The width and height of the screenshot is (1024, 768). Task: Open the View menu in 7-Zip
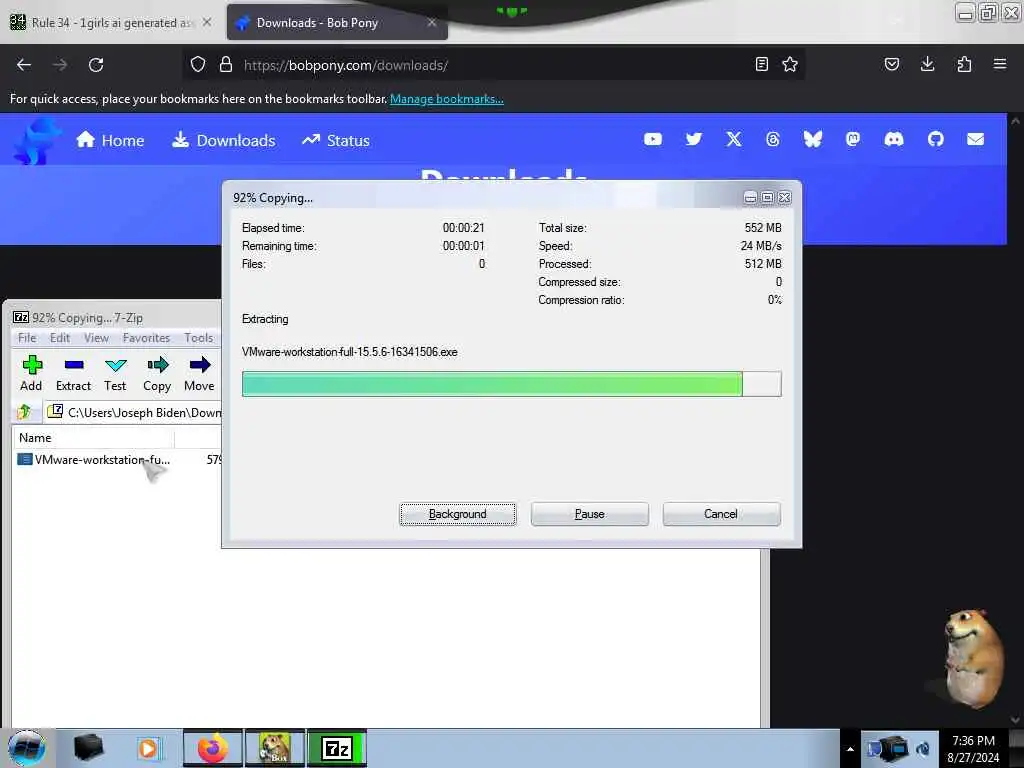pos(96,338)
